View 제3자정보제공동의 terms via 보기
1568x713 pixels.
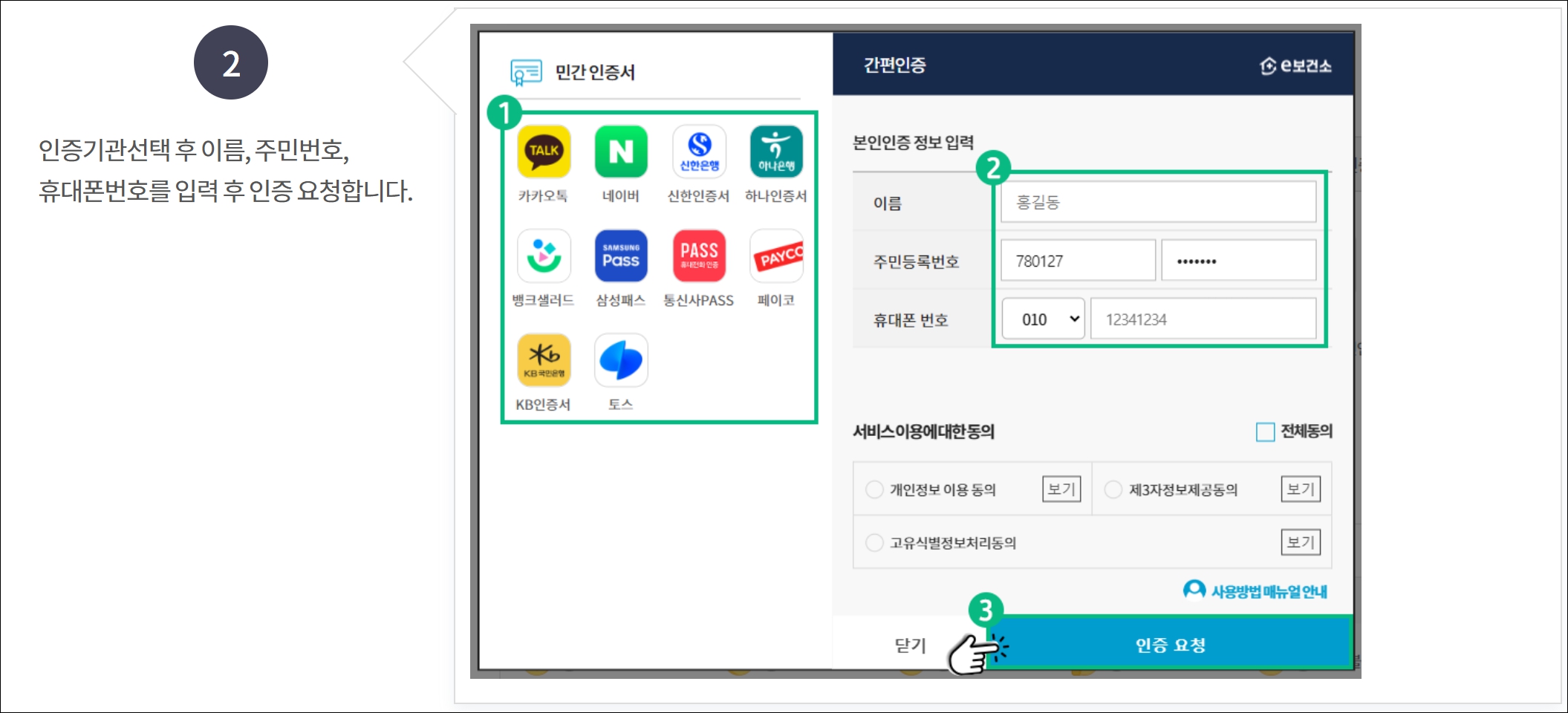coord(1301,489)
